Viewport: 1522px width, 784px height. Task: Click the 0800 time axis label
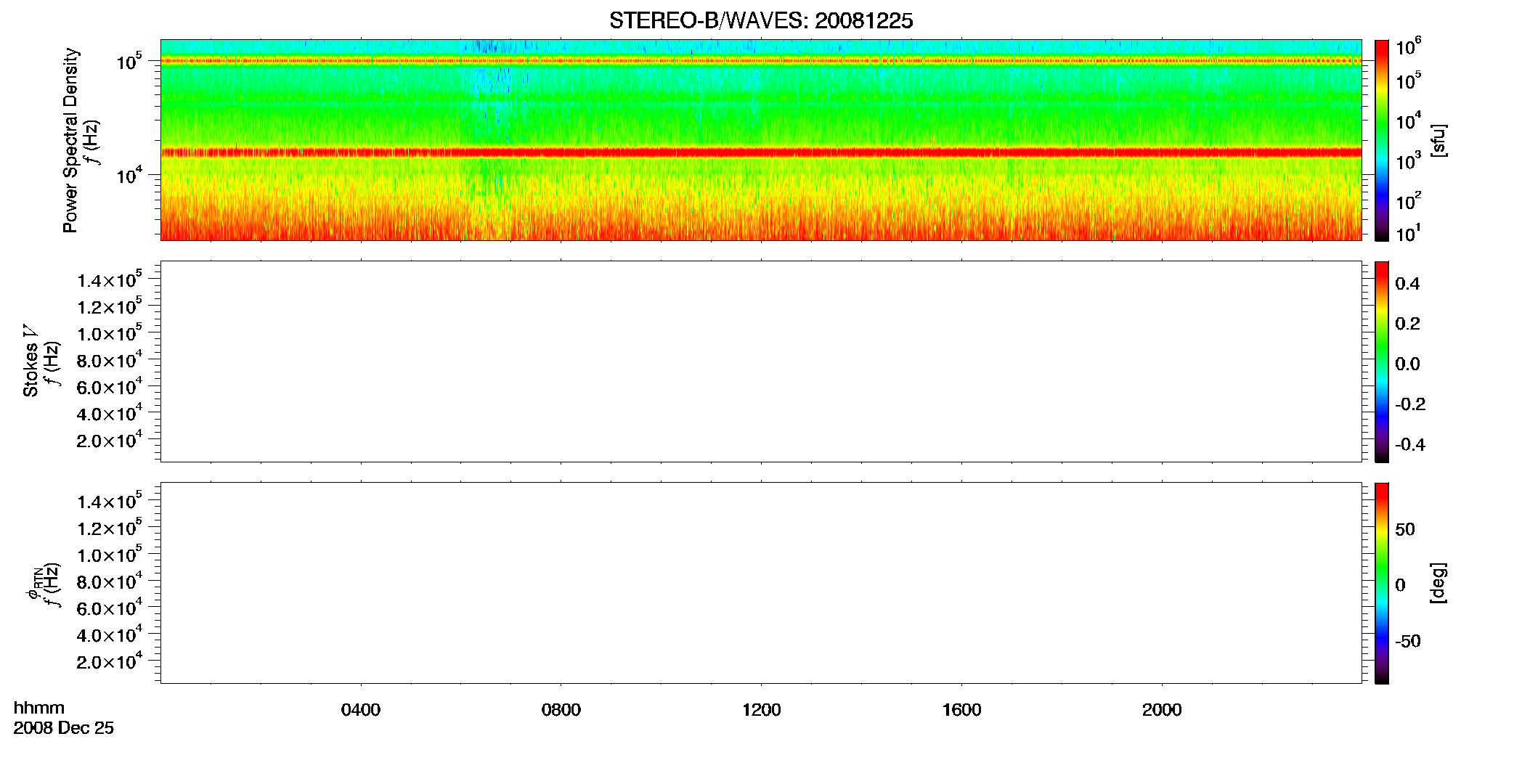(x=561, y=710)
